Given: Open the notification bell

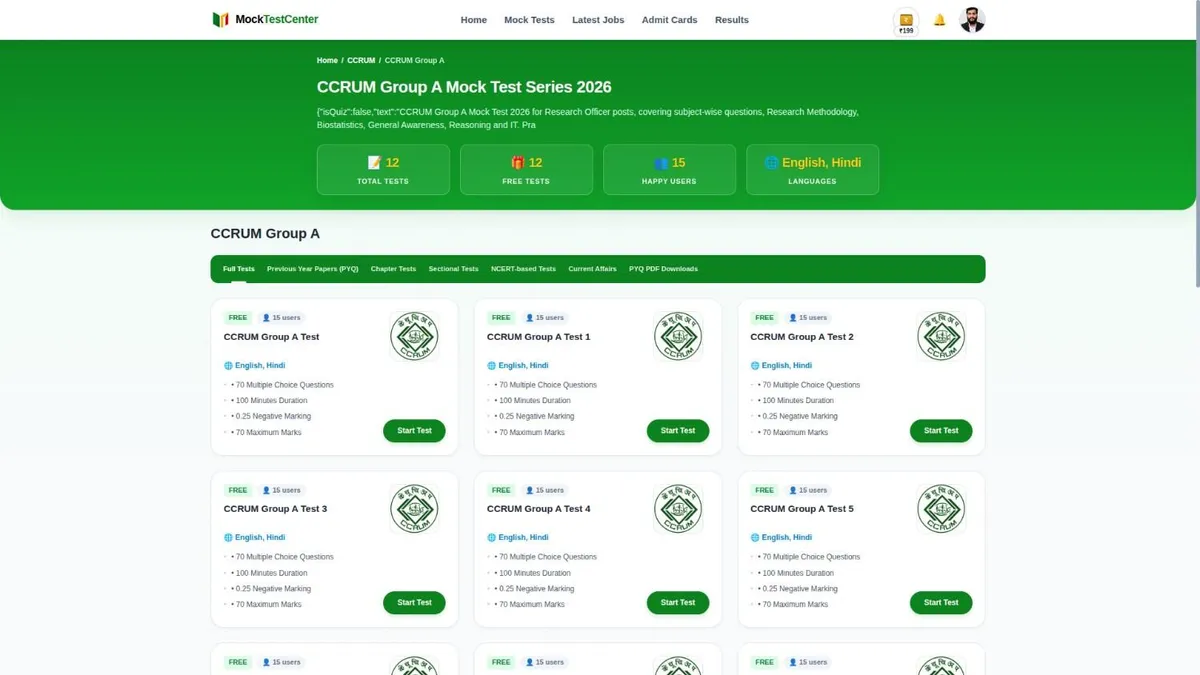Looking at the screenshot, I should (x=939, y=19).
